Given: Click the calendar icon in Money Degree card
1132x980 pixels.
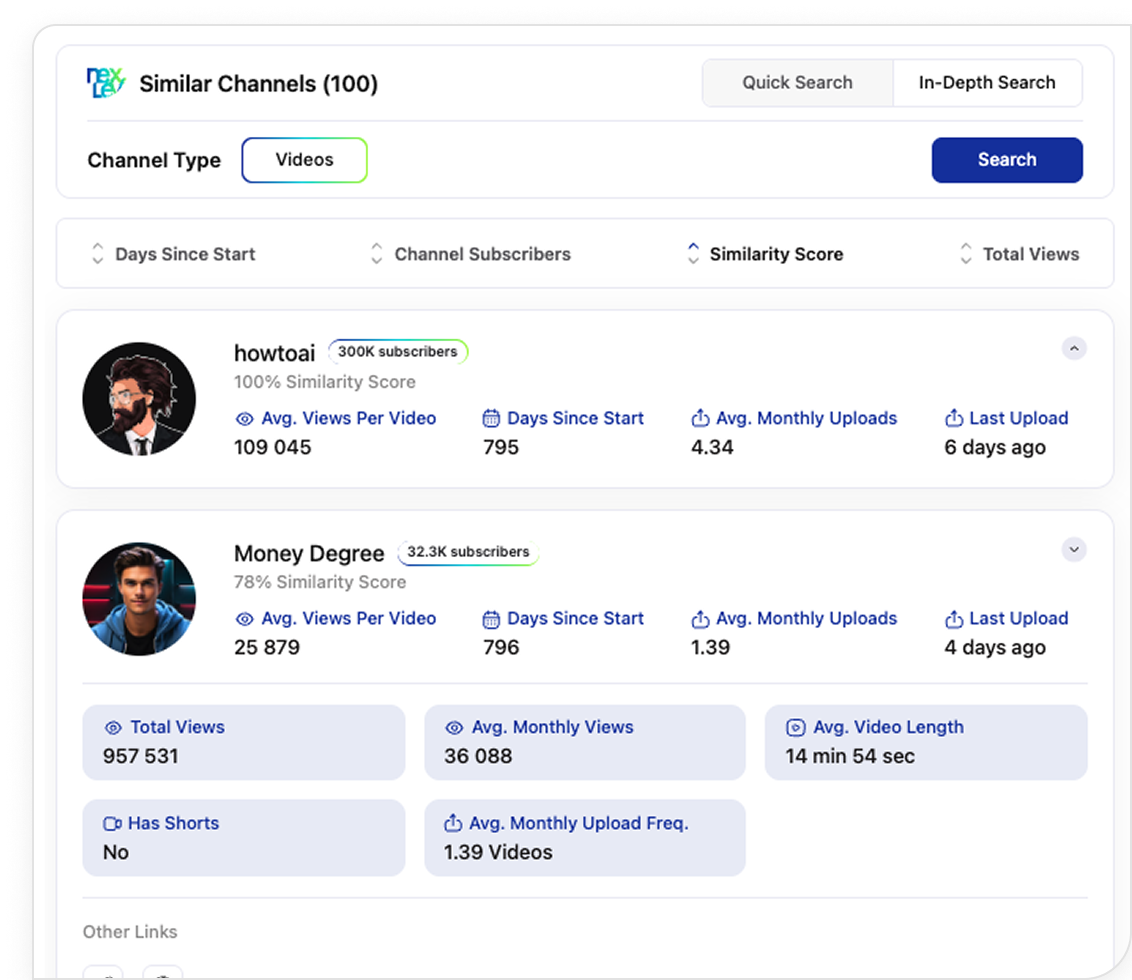Looking at the screenshot, I should pyautogui.click(x=491, y=619).
